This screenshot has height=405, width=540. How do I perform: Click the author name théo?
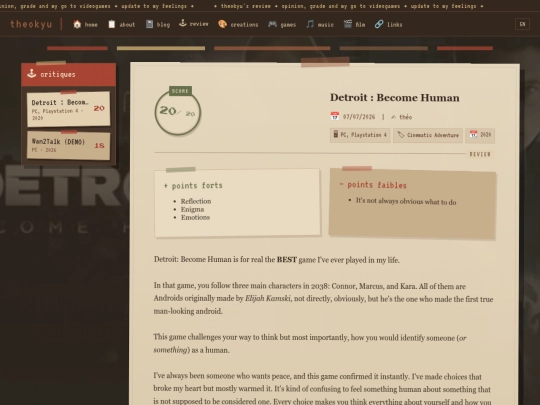tap(405, 117)
